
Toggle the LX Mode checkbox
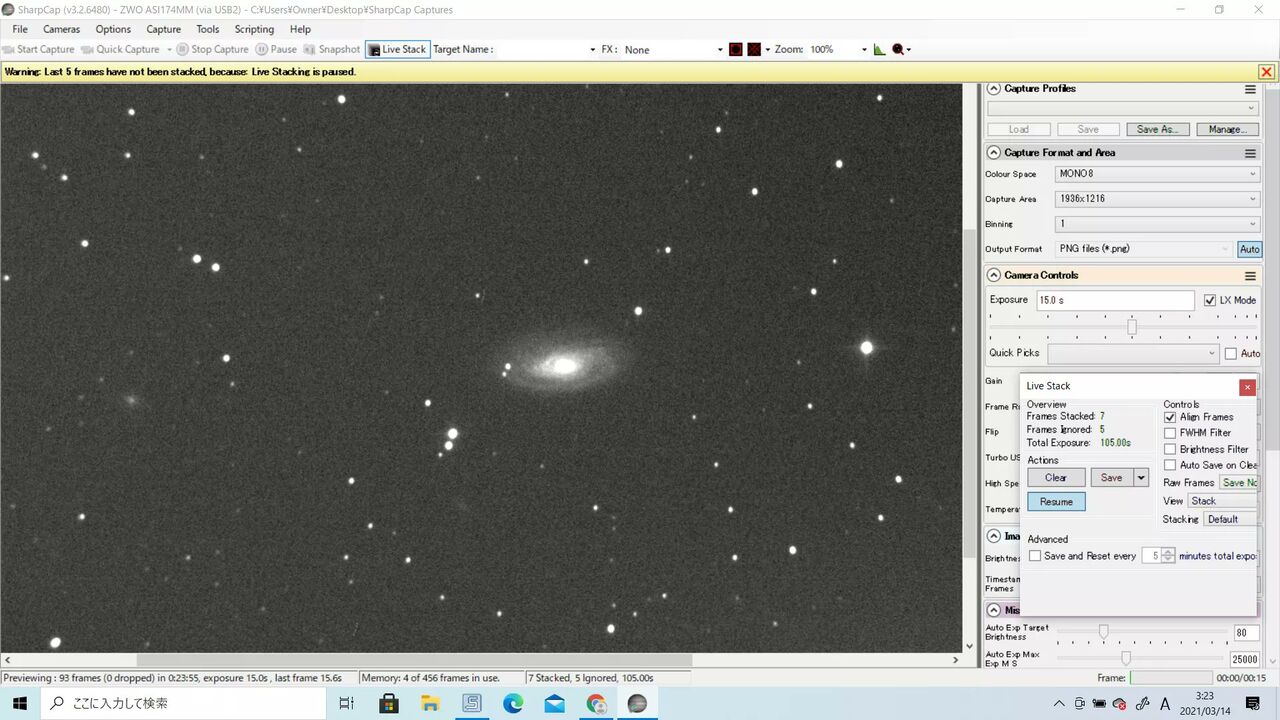[x=1210, y=300]
